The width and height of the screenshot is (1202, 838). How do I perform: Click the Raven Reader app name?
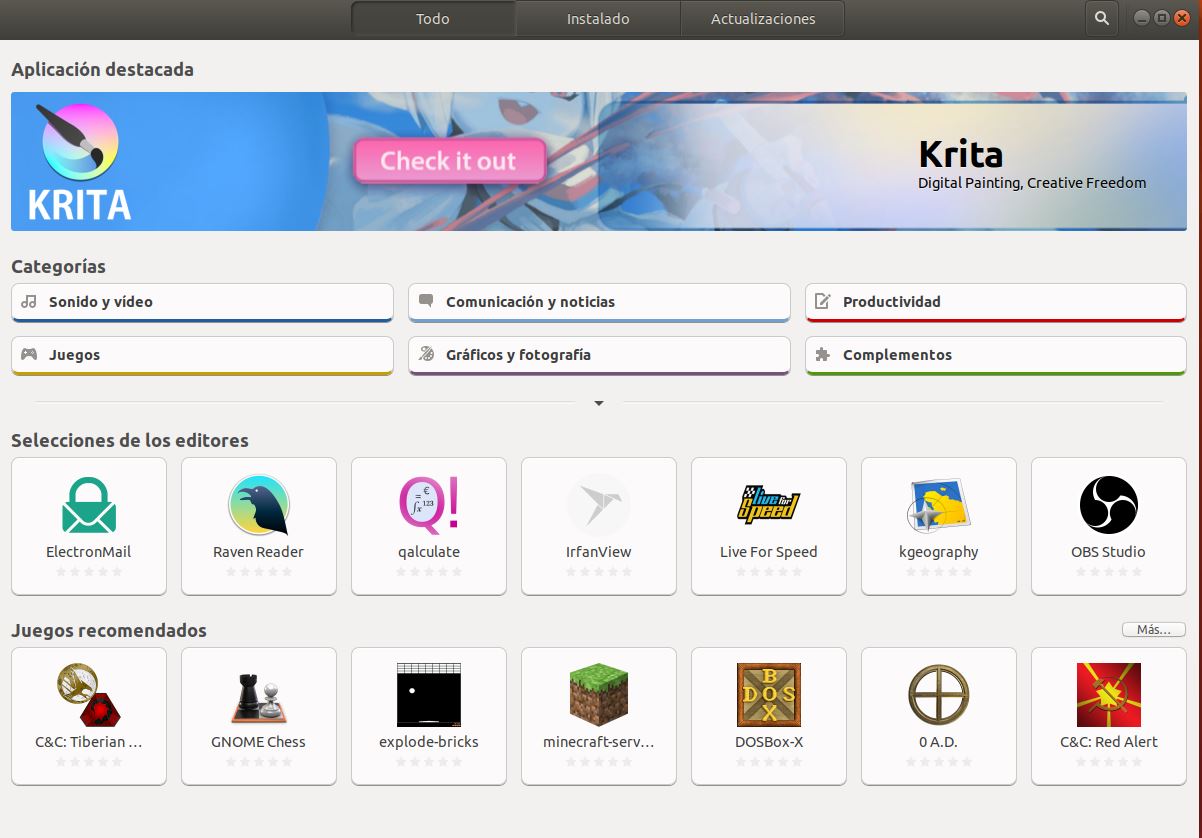point(259,552)
